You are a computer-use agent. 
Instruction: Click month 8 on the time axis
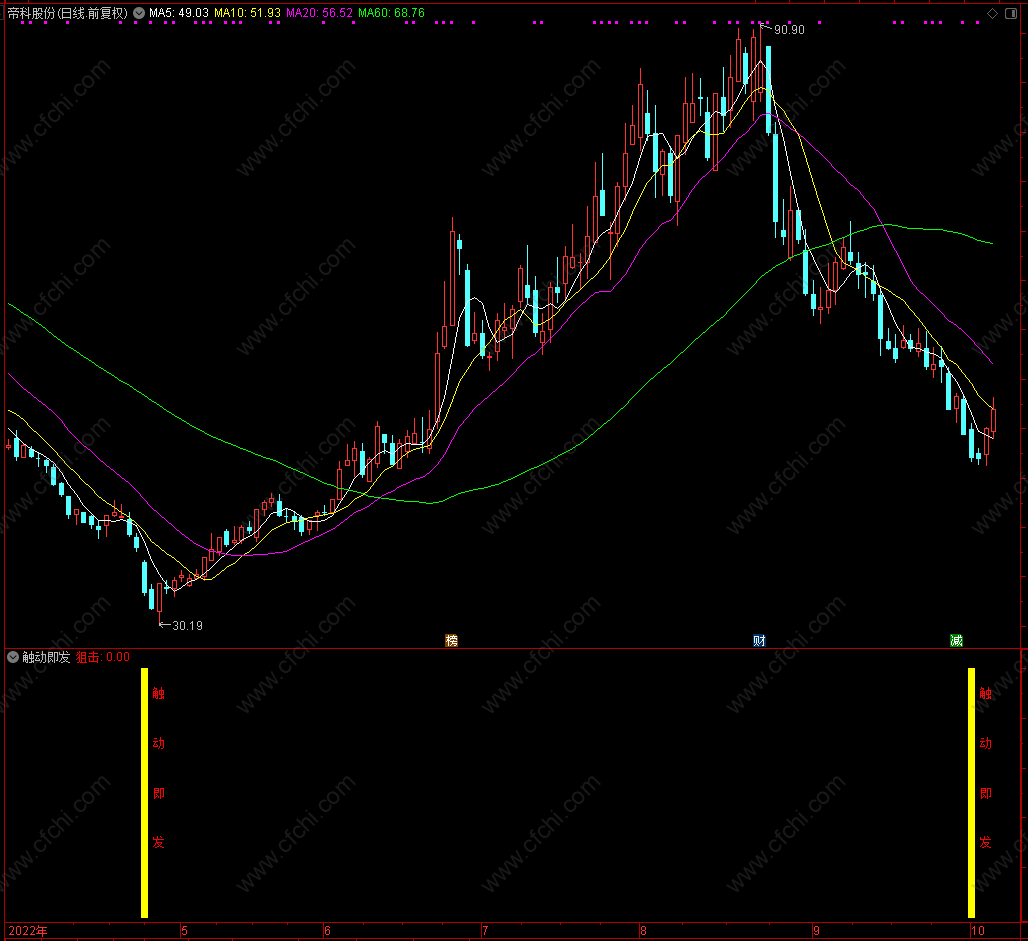[643, 931]
